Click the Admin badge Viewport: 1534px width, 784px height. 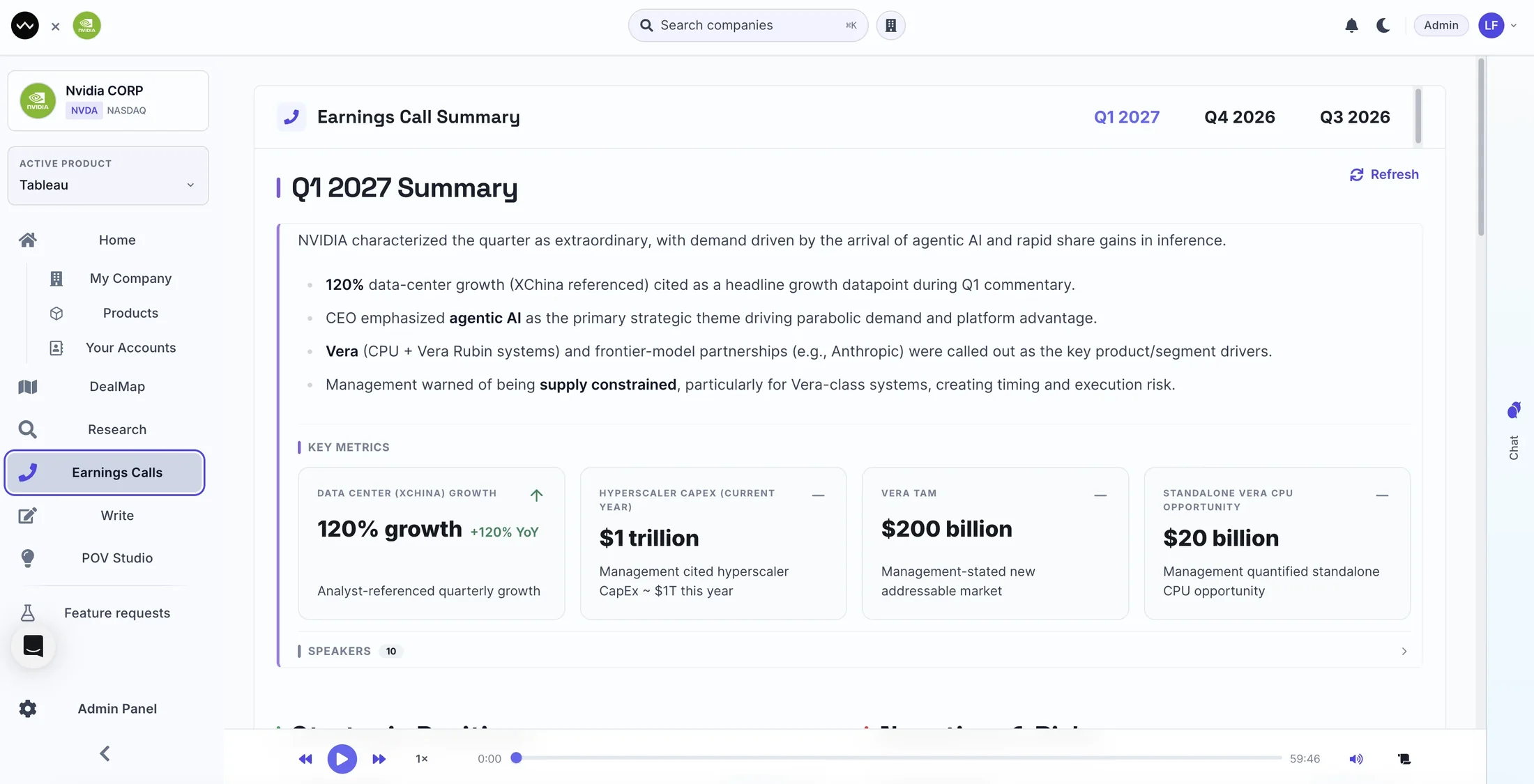[x=1441, y=25]
